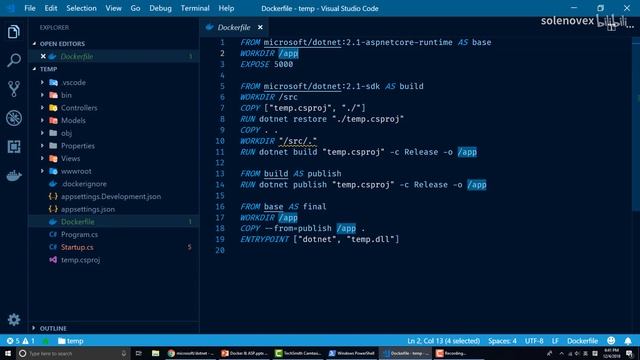Expand the Views folder

pyautogui.click(x=42, y=158)
